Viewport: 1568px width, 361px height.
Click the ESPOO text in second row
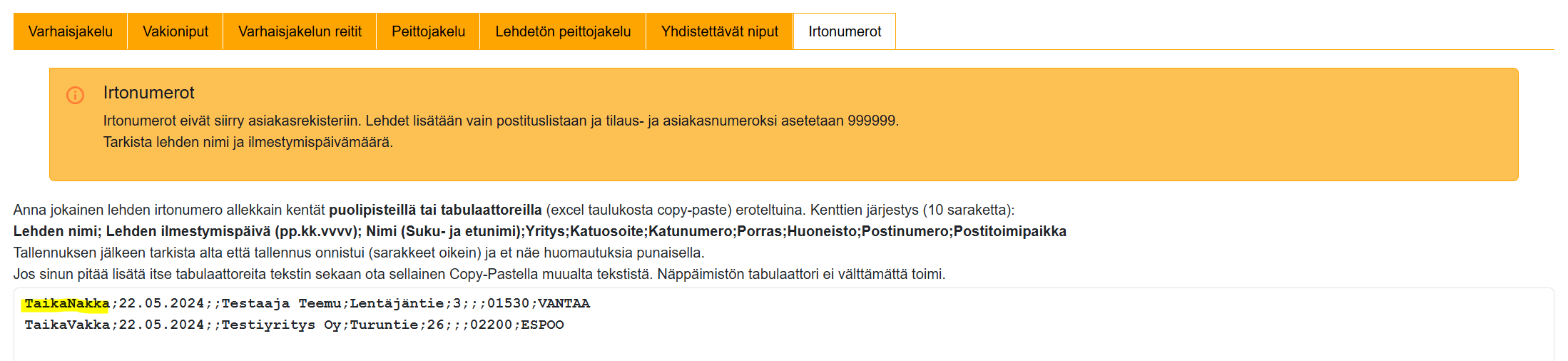(542, 325)
